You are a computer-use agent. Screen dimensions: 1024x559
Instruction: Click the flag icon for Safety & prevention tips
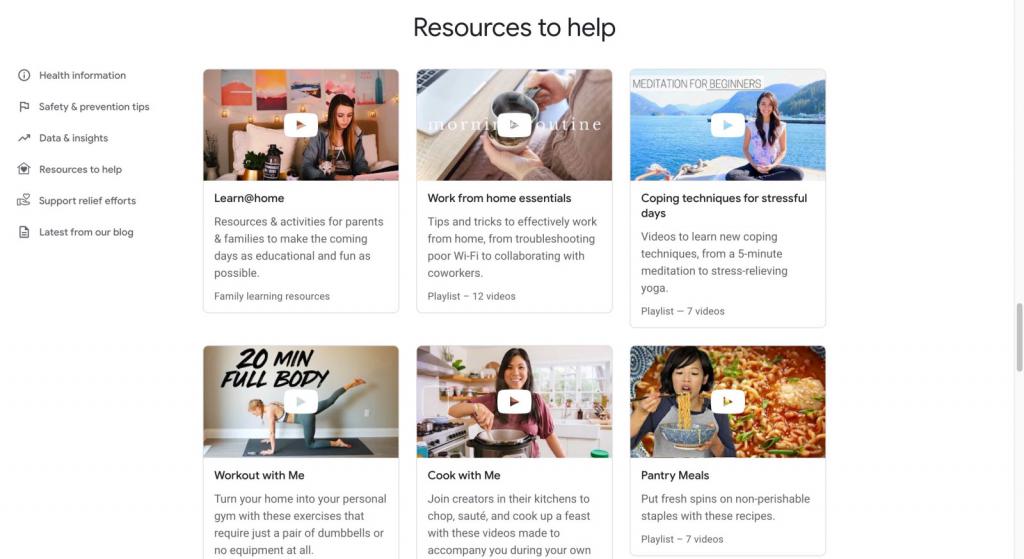24,106
